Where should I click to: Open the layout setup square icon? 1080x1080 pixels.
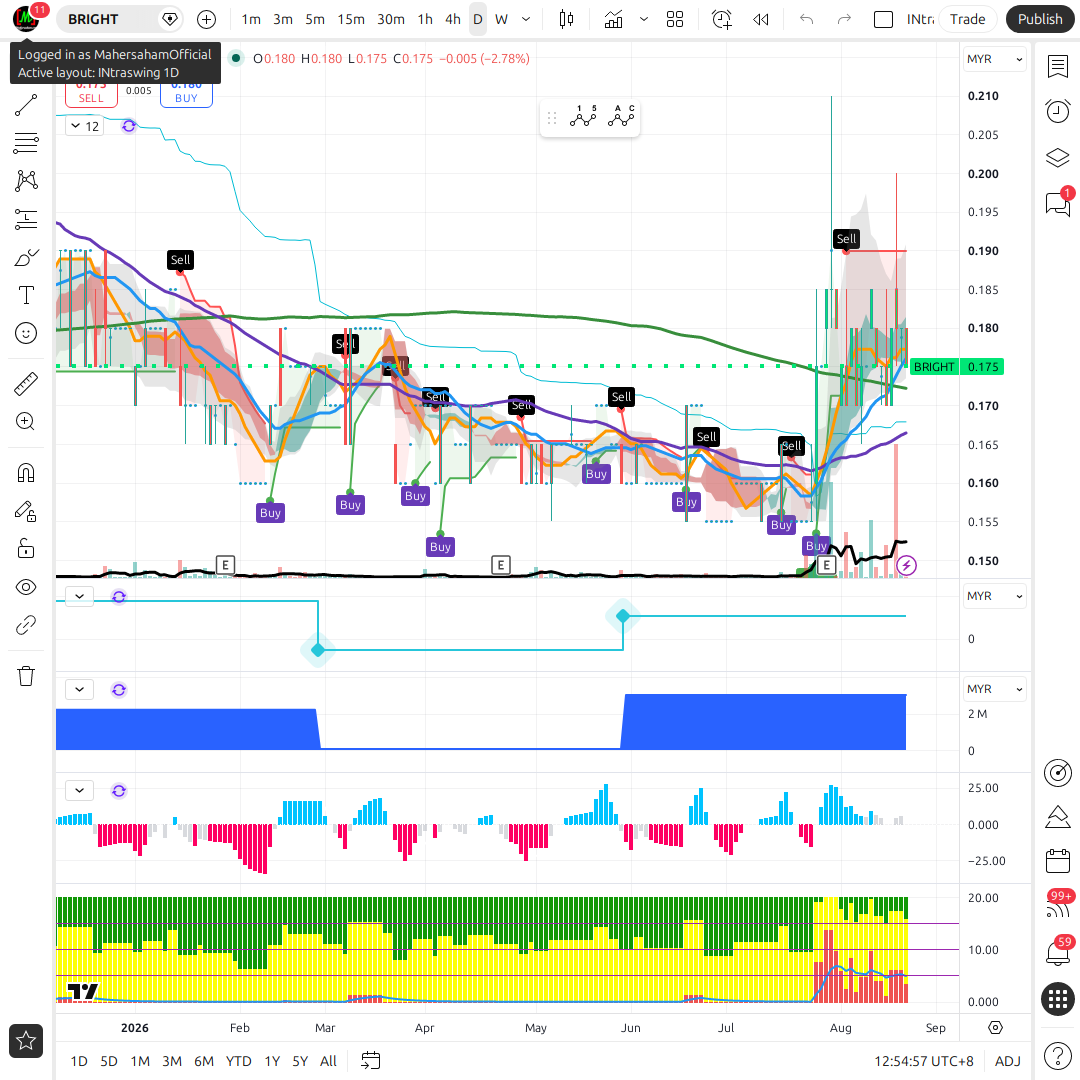(x=883, y=19)
